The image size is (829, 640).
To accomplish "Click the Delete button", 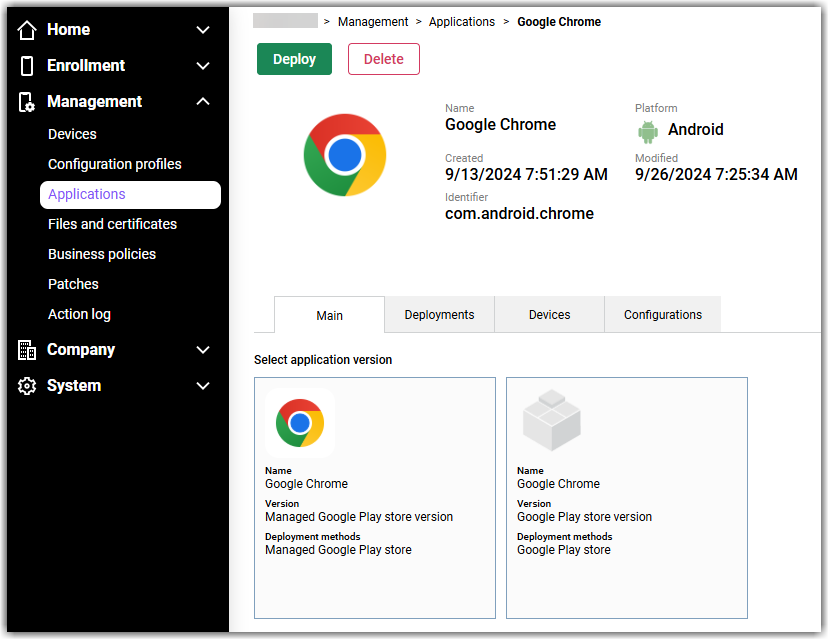I will point(384,59).
